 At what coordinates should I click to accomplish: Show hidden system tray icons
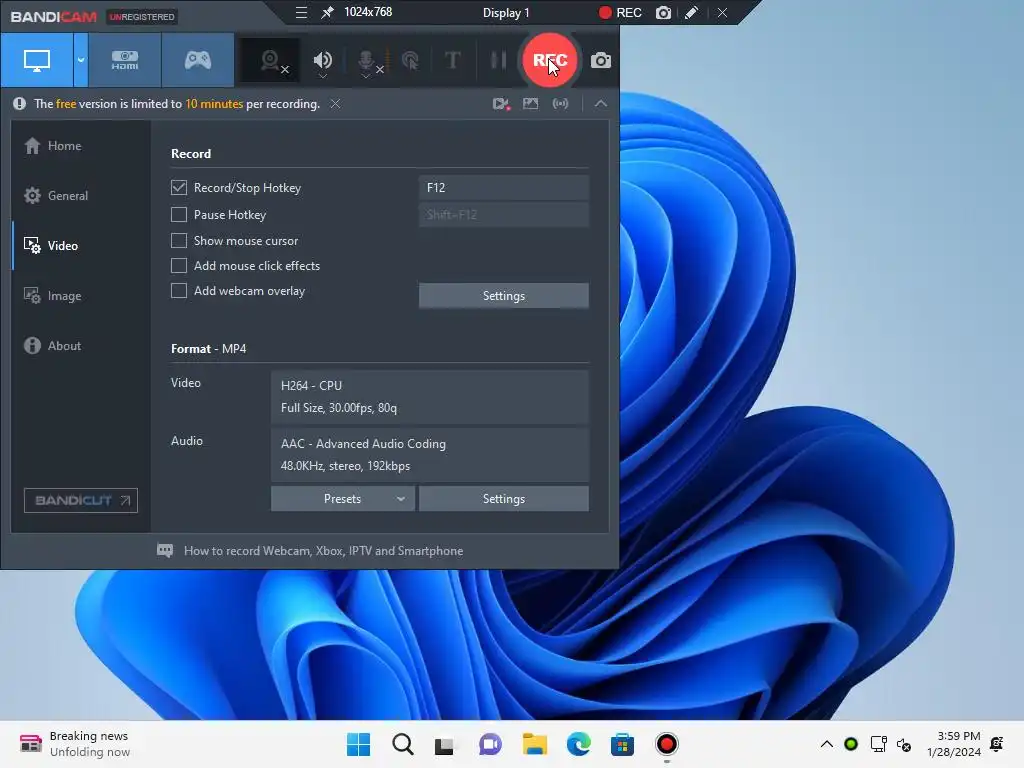[827, 744]
